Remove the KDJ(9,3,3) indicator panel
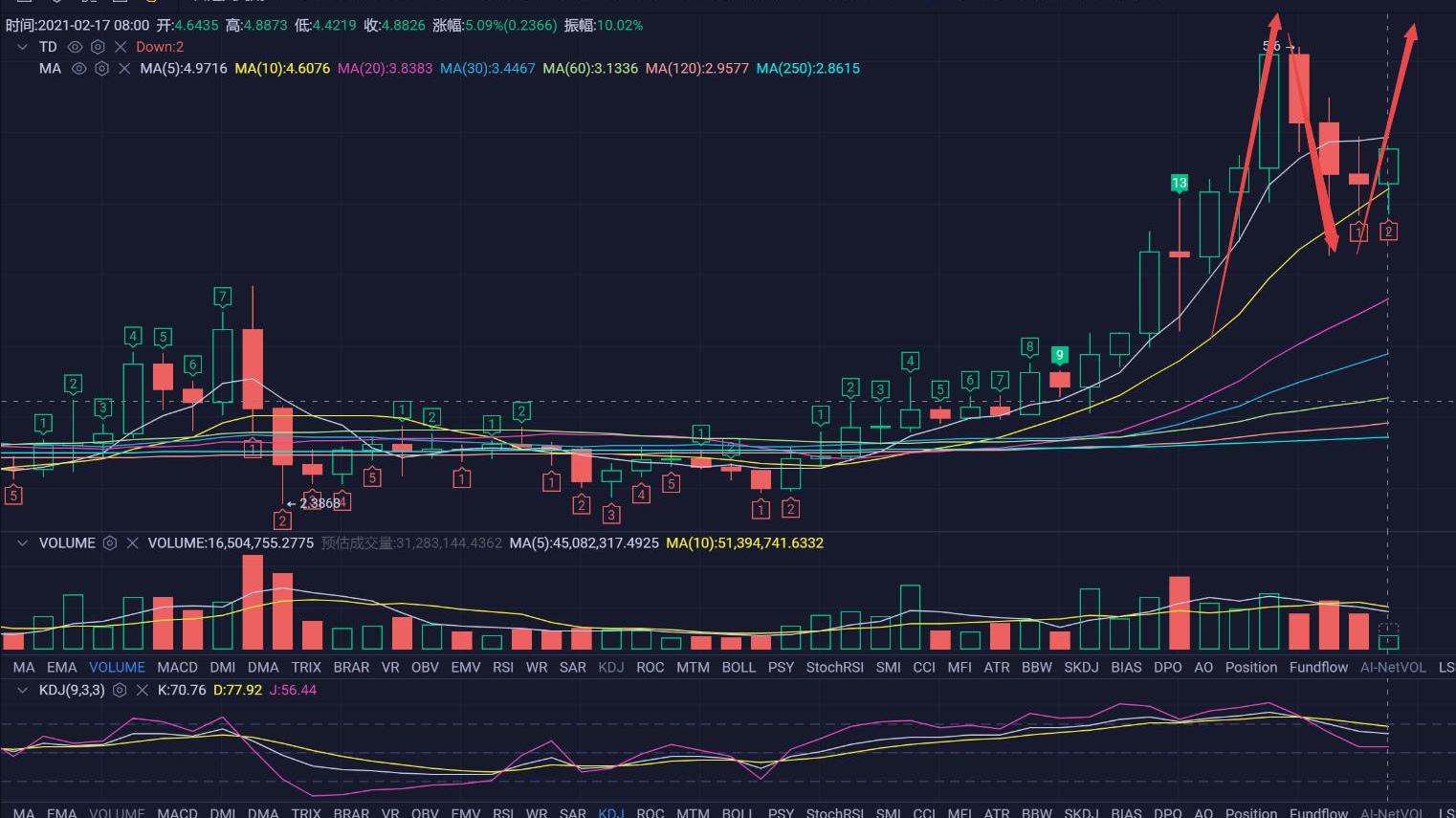The width and height of the screenshot is (1456, 818). coord(143,690)
